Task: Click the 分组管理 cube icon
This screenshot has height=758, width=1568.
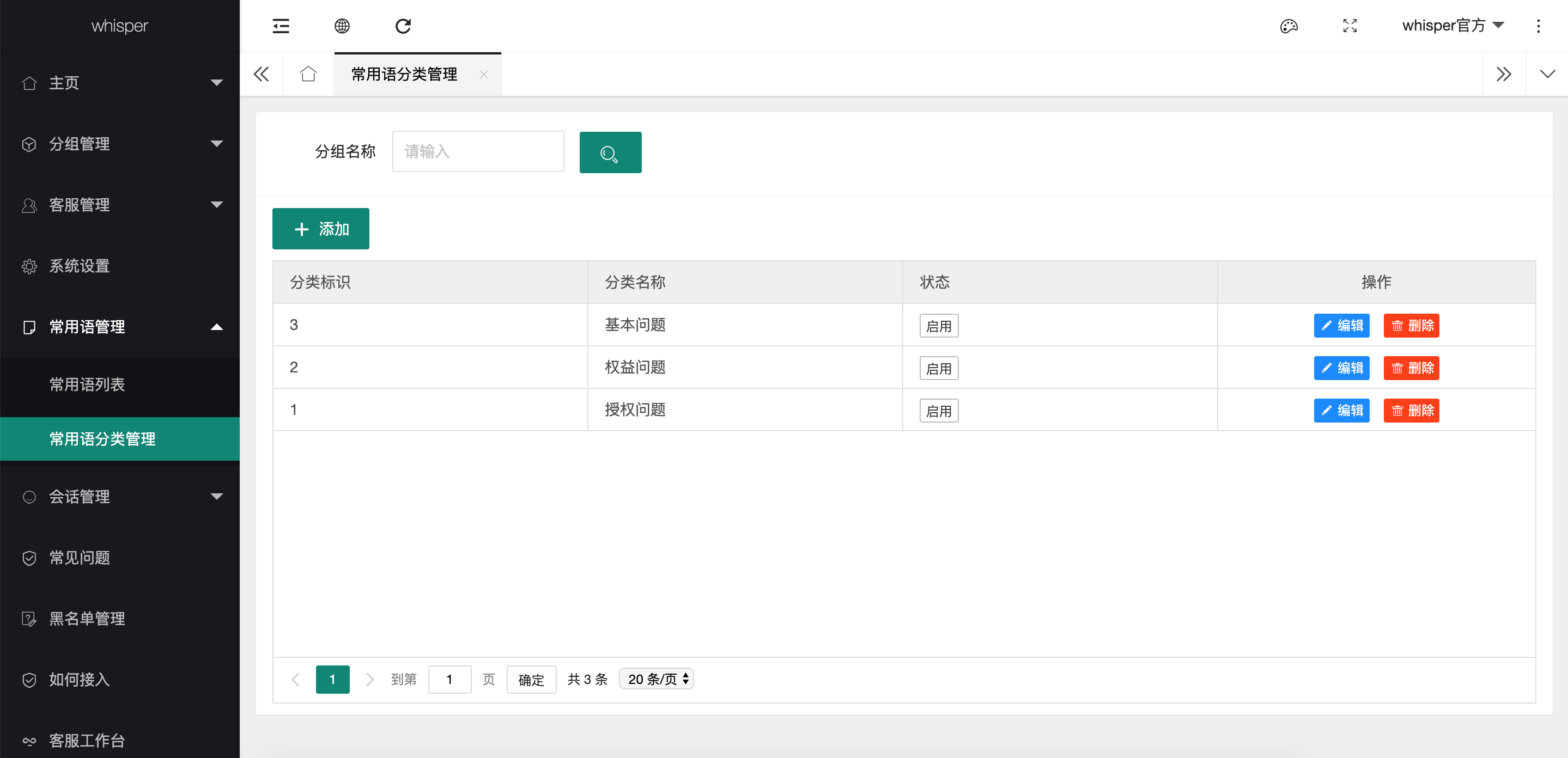Action: 29,144
